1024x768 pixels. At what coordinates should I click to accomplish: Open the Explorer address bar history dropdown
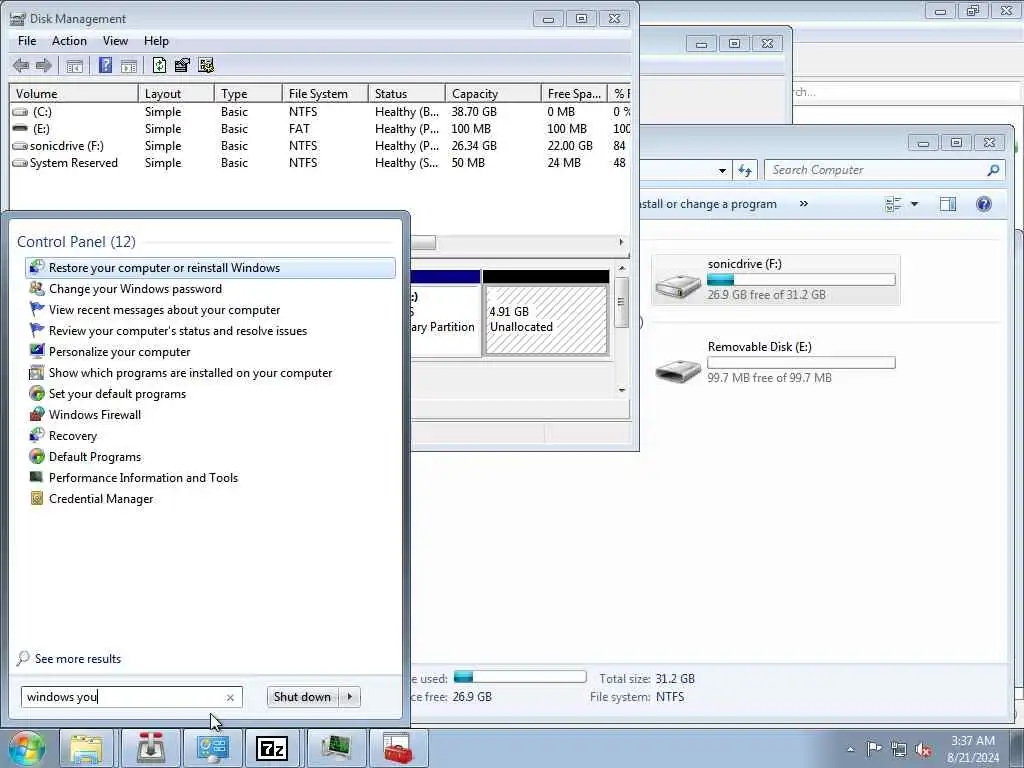(x=722, y=170)
